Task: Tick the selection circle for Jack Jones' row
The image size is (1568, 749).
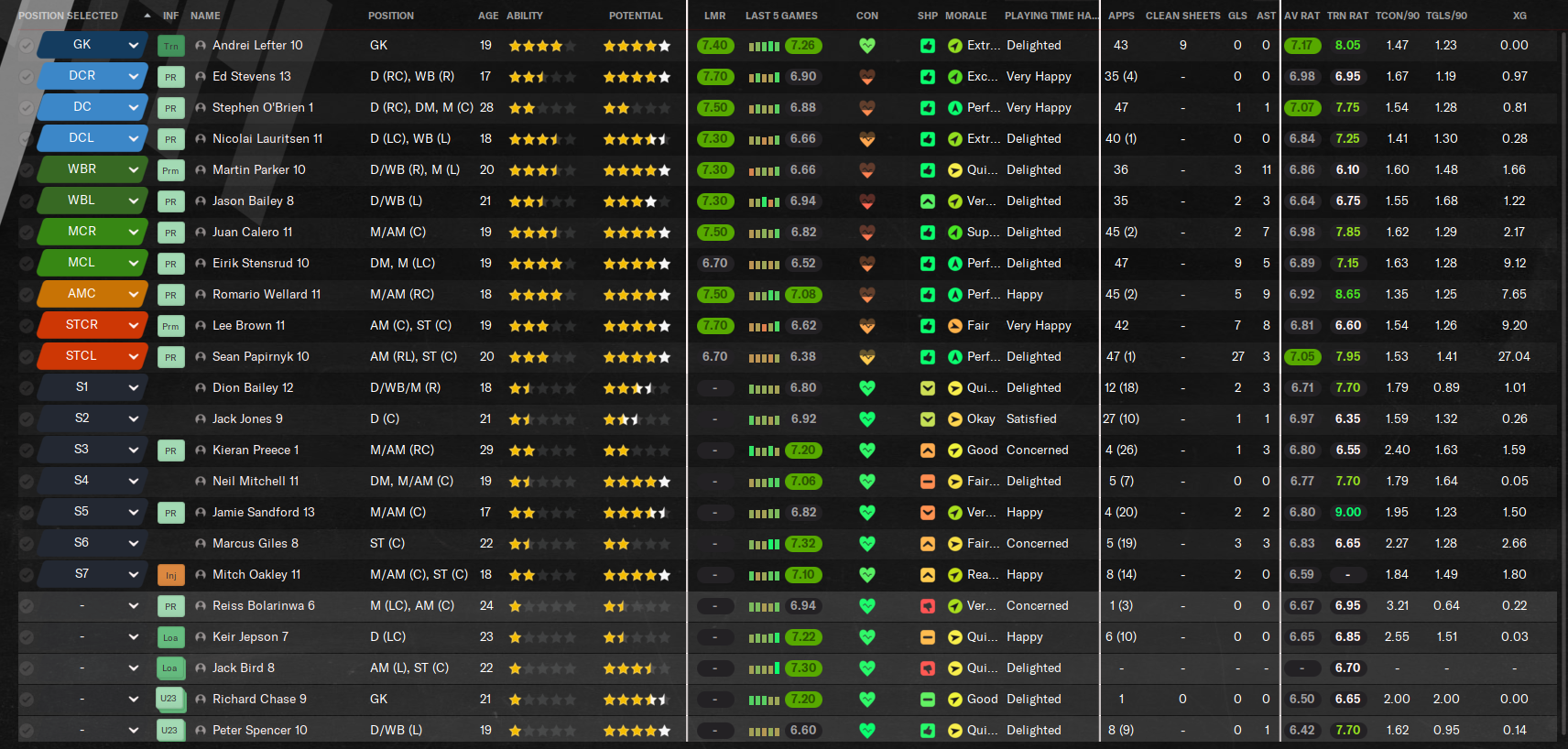Action: [27, 419]
